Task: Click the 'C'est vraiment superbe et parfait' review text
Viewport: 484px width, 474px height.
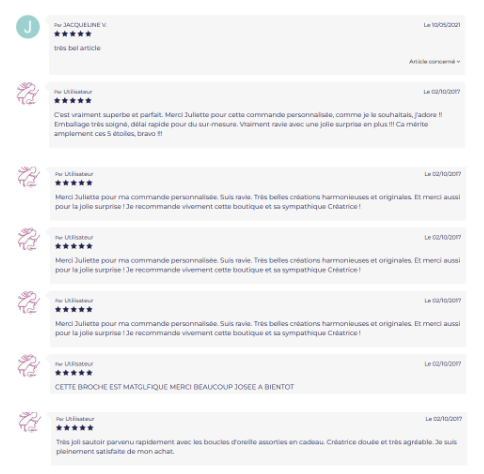Action: pos(248,124)
